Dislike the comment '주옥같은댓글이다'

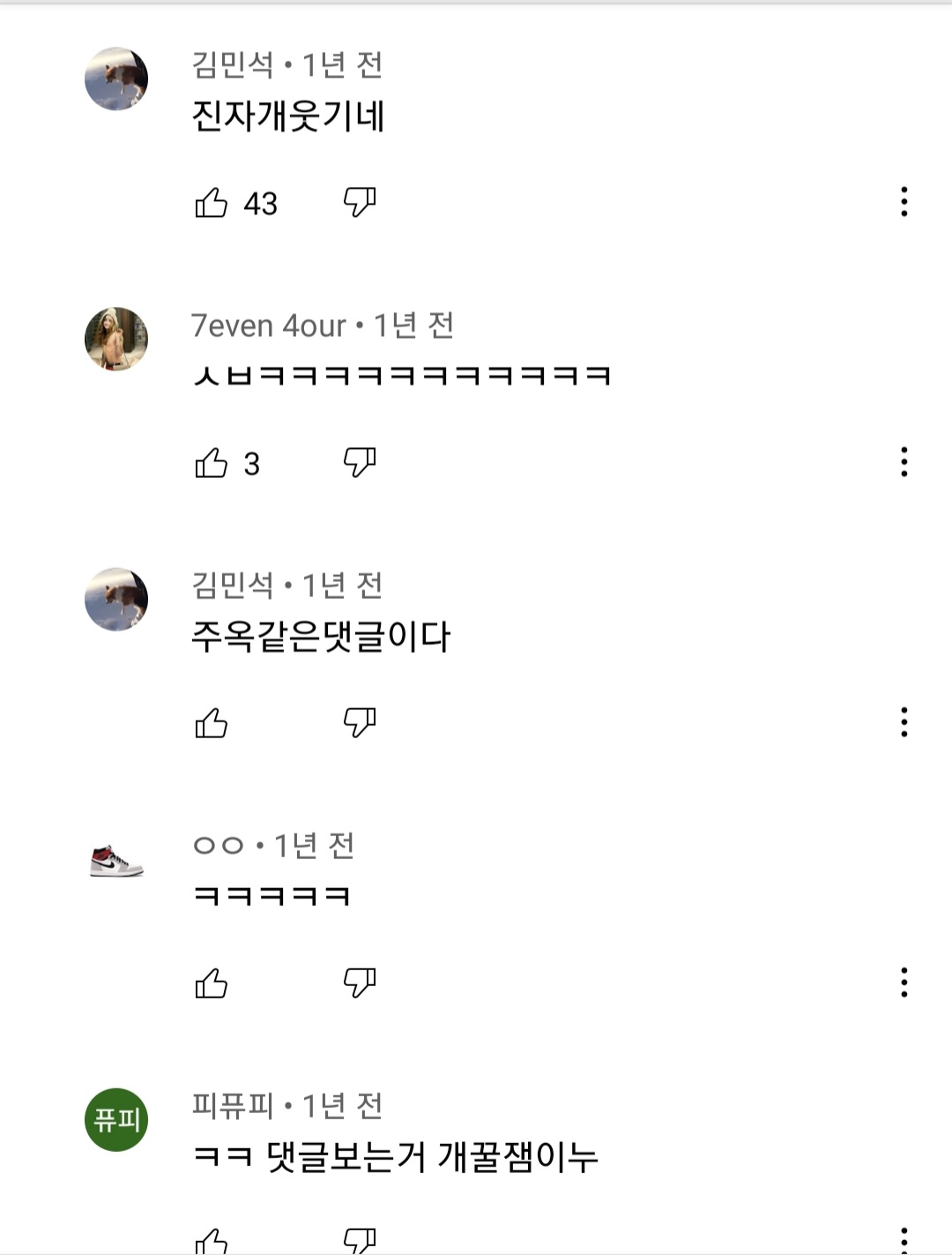point(359,723)
